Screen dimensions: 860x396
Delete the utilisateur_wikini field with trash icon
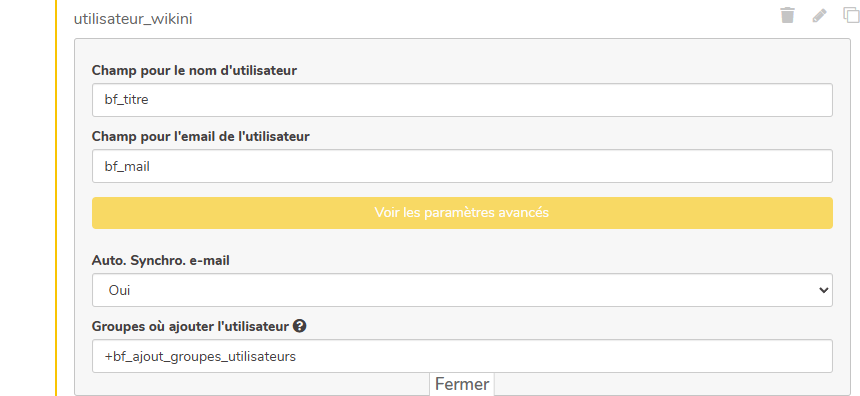coord(788,15)
